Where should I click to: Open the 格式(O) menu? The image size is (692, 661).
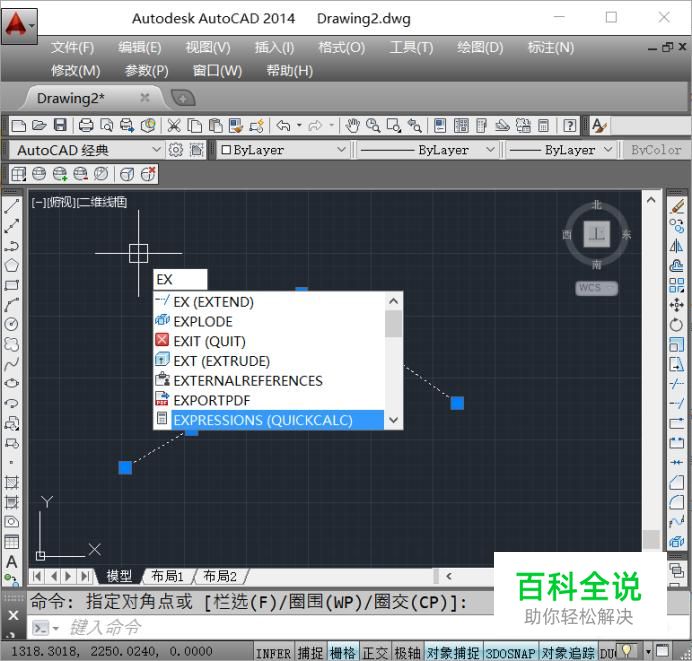(x=342, y=48)
